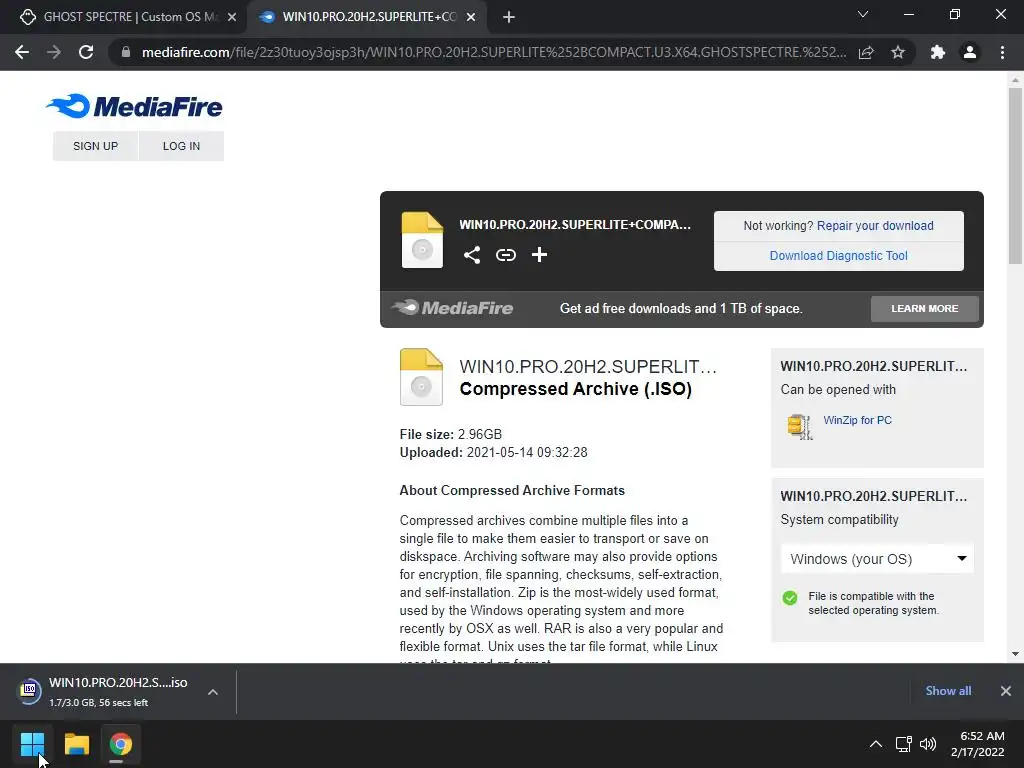The height and width of the screenshot is (768, 1024).
Task: Click the page vertical scrollbar
Action: tap(1015, 175)
